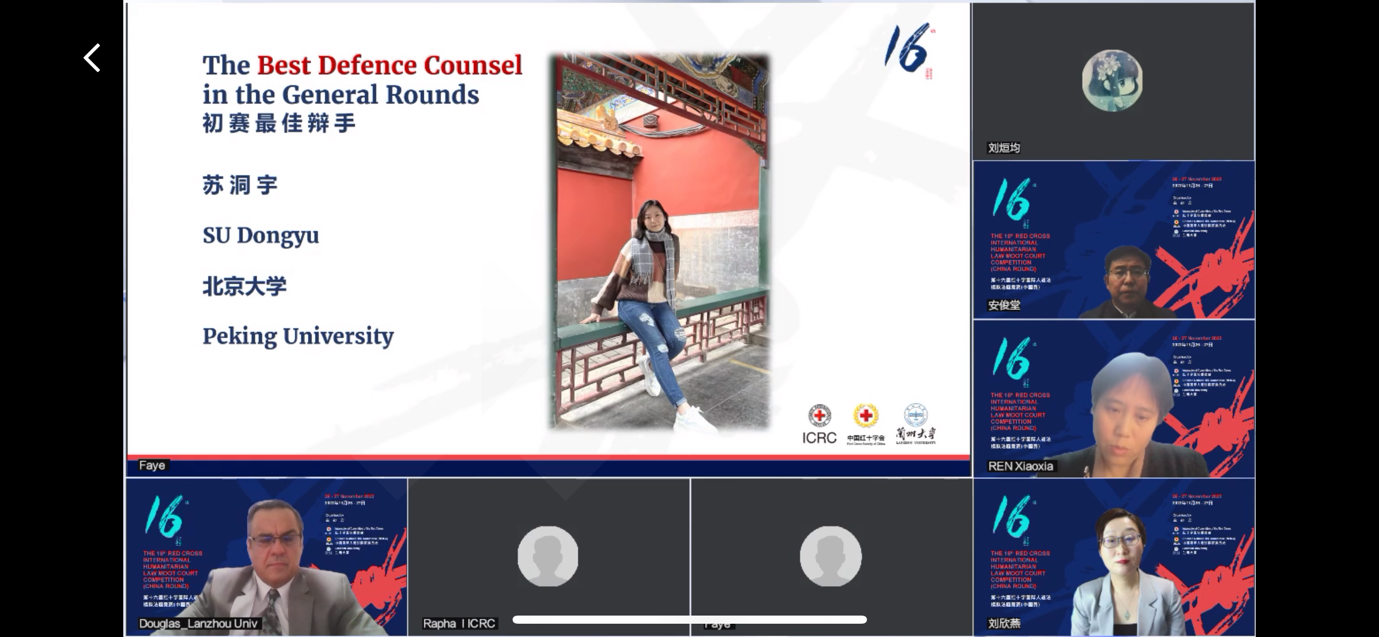The width and height of the screenshot is (1379, 637).
Task: Tap the round avatar of 刘烜均
Action: point(1112,81)
